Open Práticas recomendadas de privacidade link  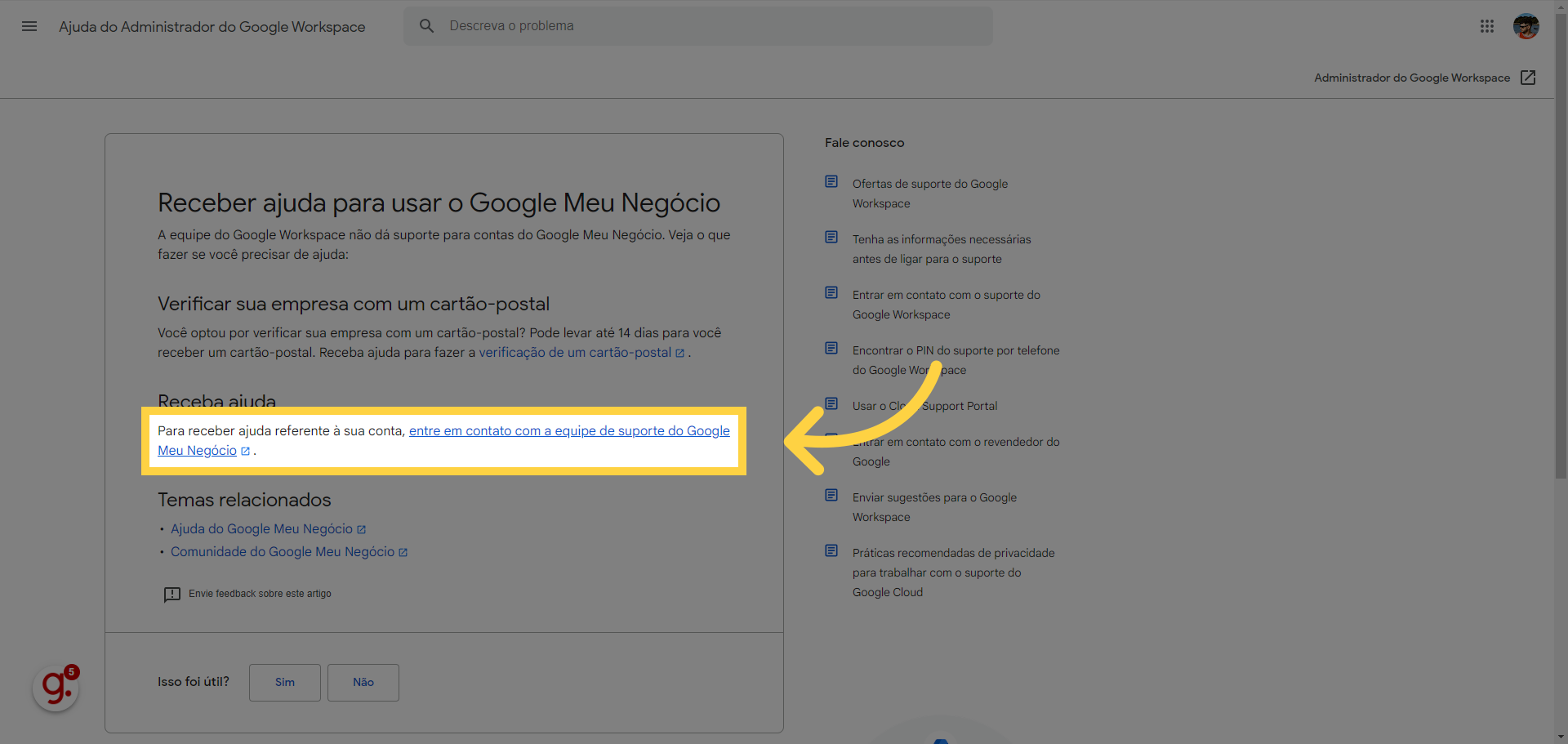coord(954,572)
